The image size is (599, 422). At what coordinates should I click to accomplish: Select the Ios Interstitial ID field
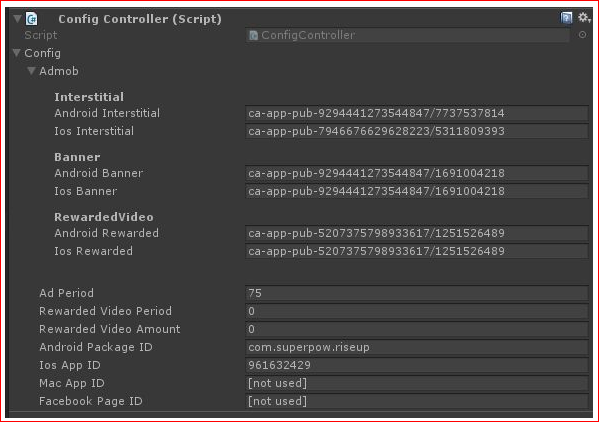pyautogui.click(x=416, y=131)
